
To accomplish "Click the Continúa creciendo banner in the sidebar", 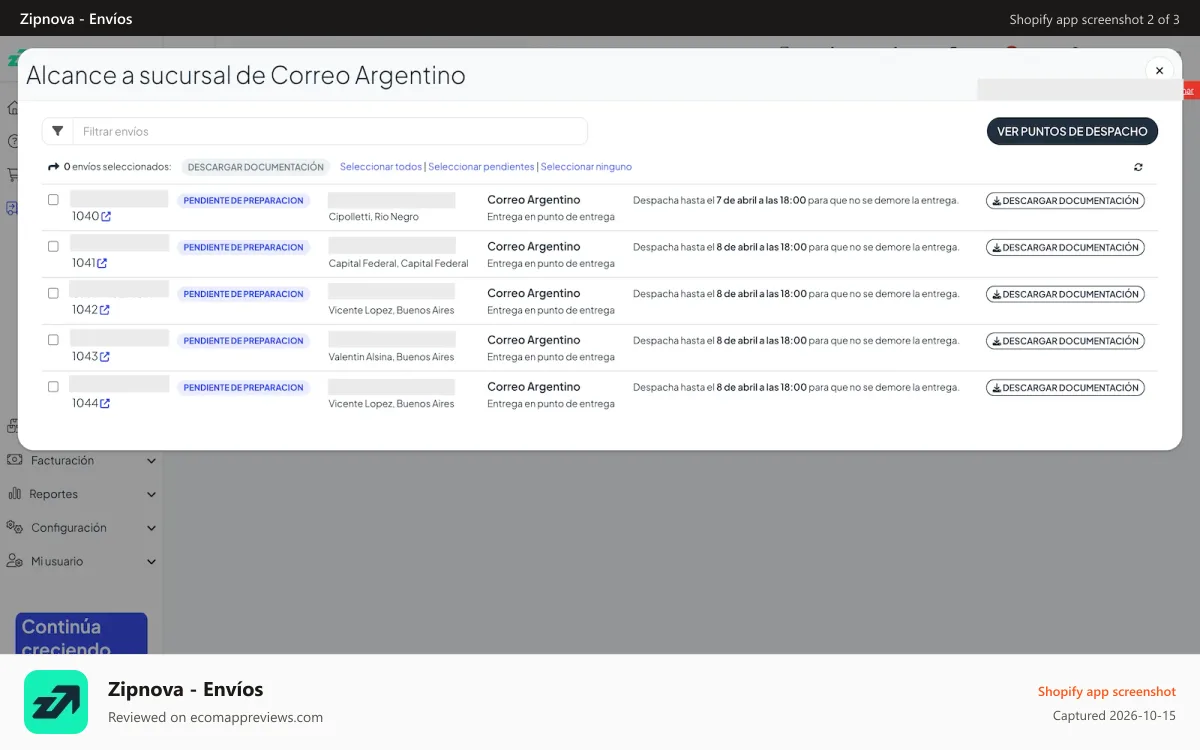I will (81, 634).
